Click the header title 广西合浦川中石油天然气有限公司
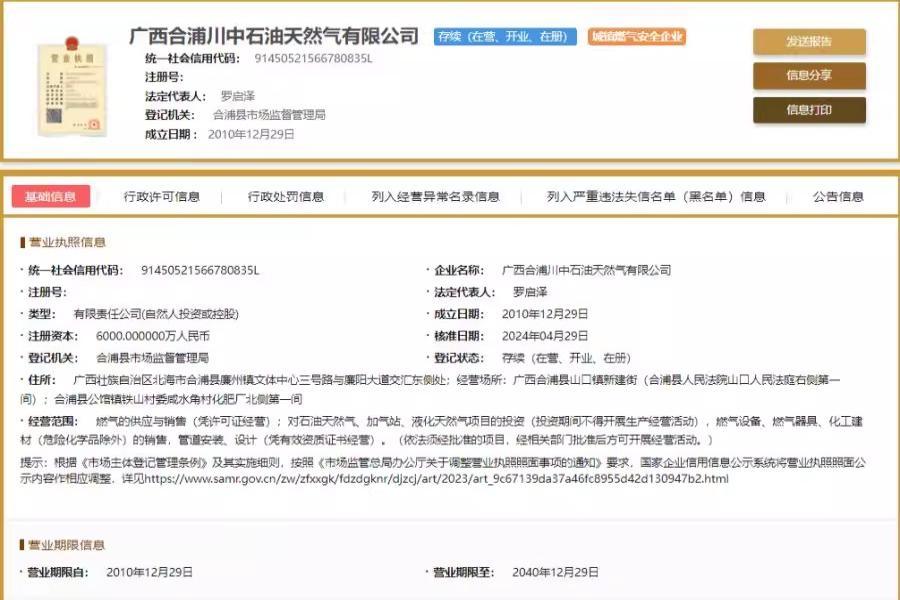The height and width of the screenshot is (600, 900). tap(274, 36)
